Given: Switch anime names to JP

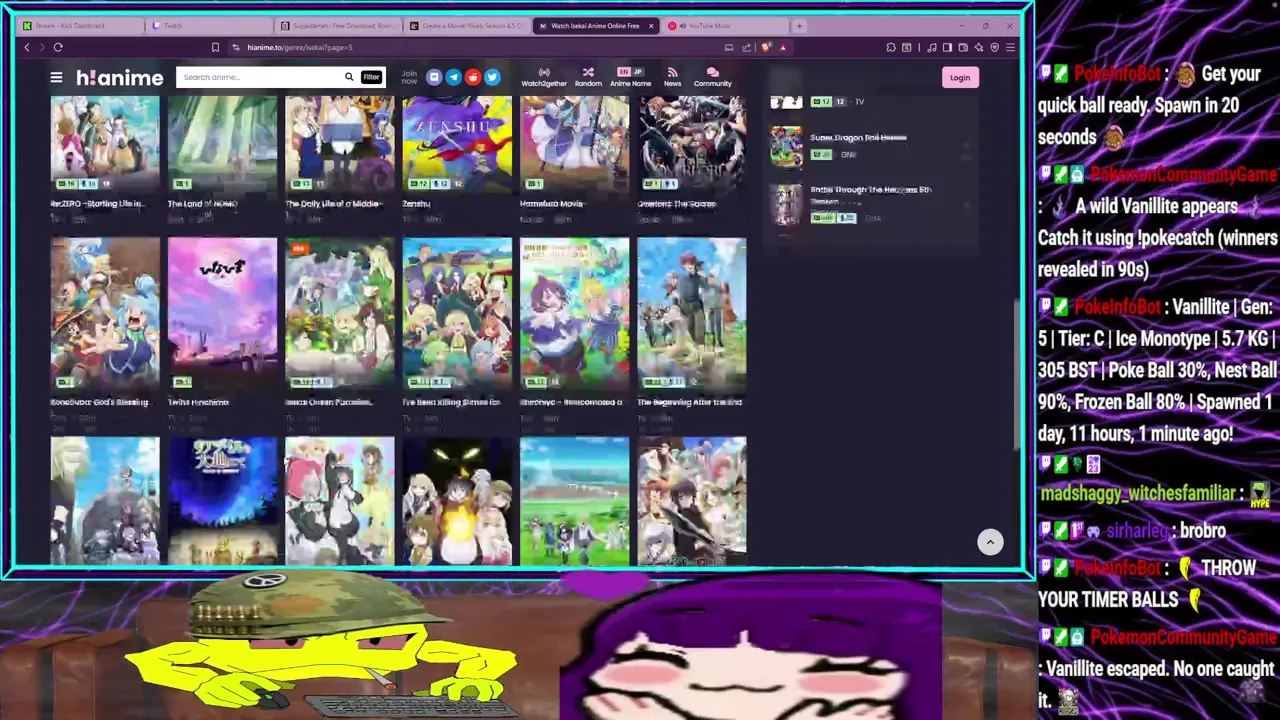Looking at the screenshot, I should 636,72.
